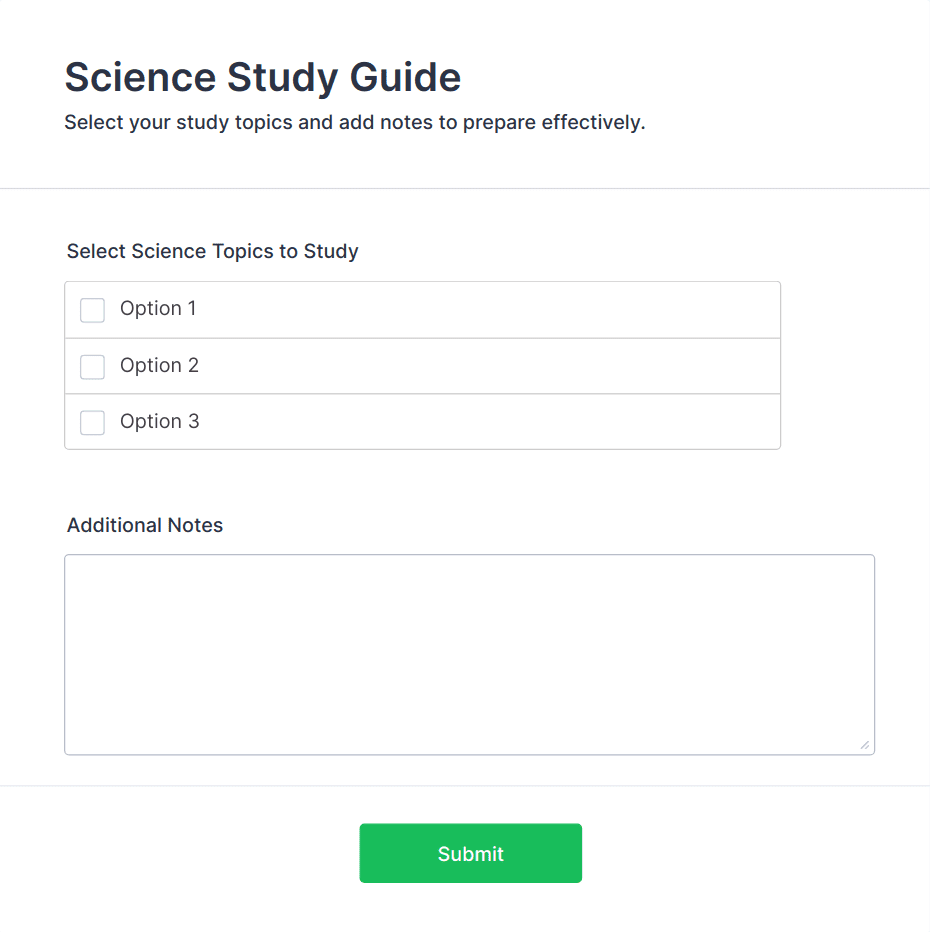Click the Option 3 row
Image resolution: width=930 pixels, height=932 pixels.
[x=422, y=422]
